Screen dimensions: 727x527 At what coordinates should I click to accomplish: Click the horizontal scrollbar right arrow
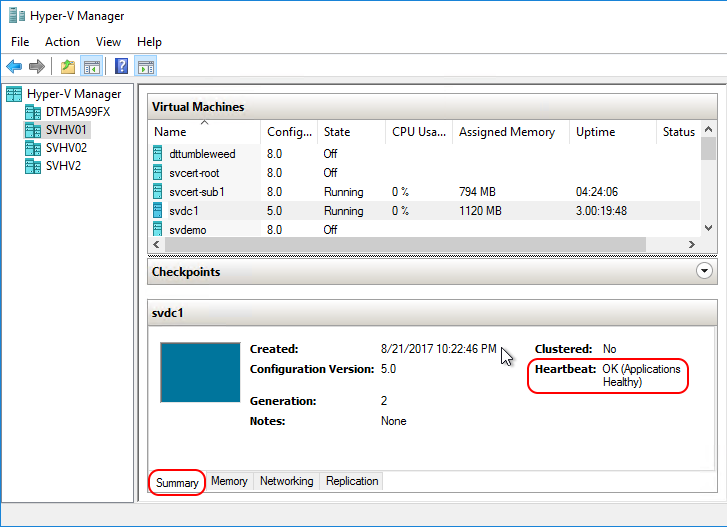point(692,244)
